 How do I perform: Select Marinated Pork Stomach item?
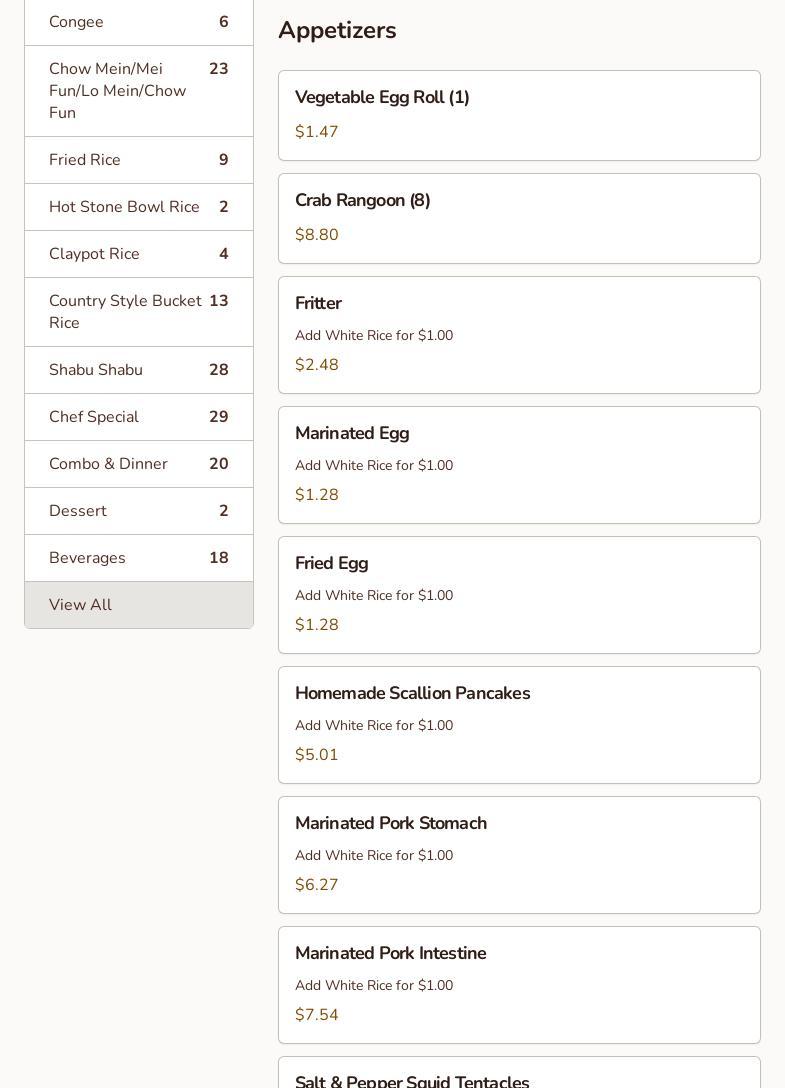(x=519, y=855)
